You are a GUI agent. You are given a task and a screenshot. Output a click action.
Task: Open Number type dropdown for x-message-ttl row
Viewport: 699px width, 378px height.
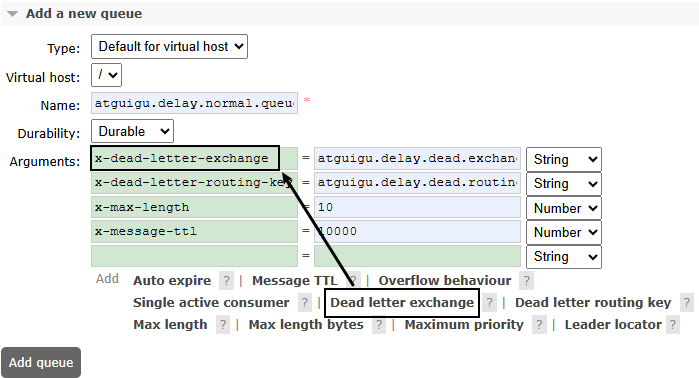[564, 232]
